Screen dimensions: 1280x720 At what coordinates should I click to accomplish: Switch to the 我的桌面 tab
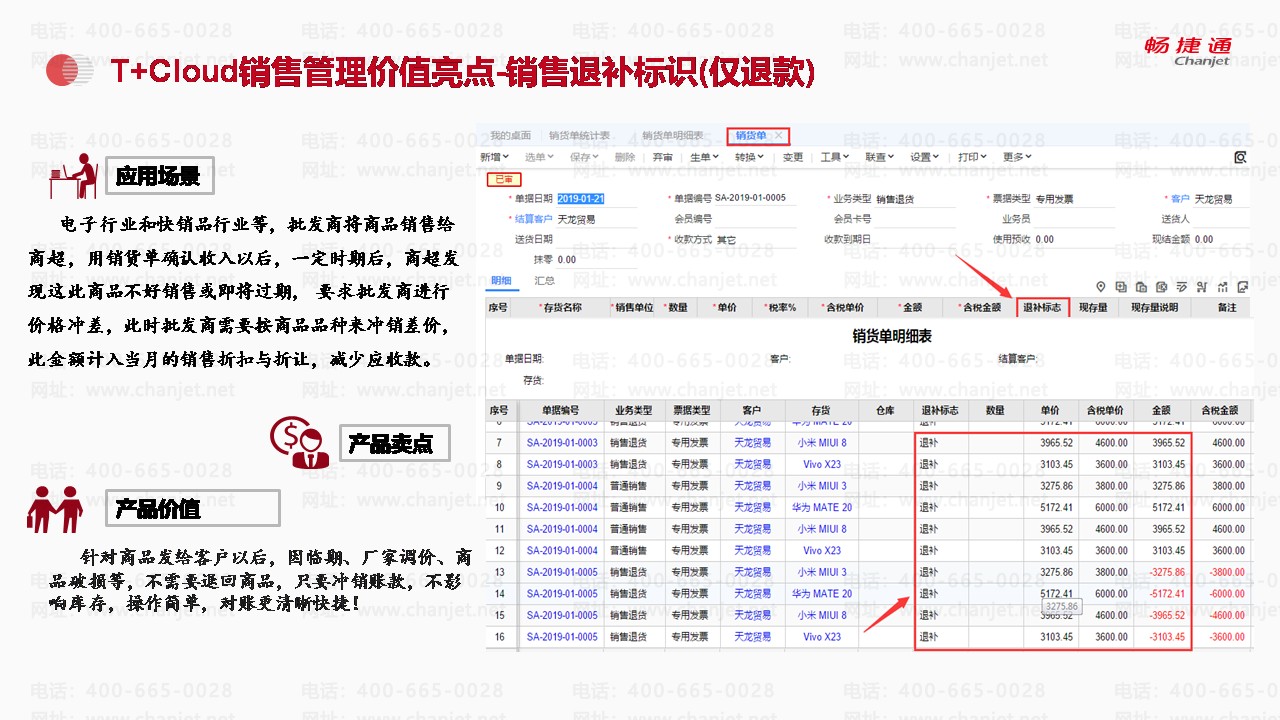click(511, 135)
